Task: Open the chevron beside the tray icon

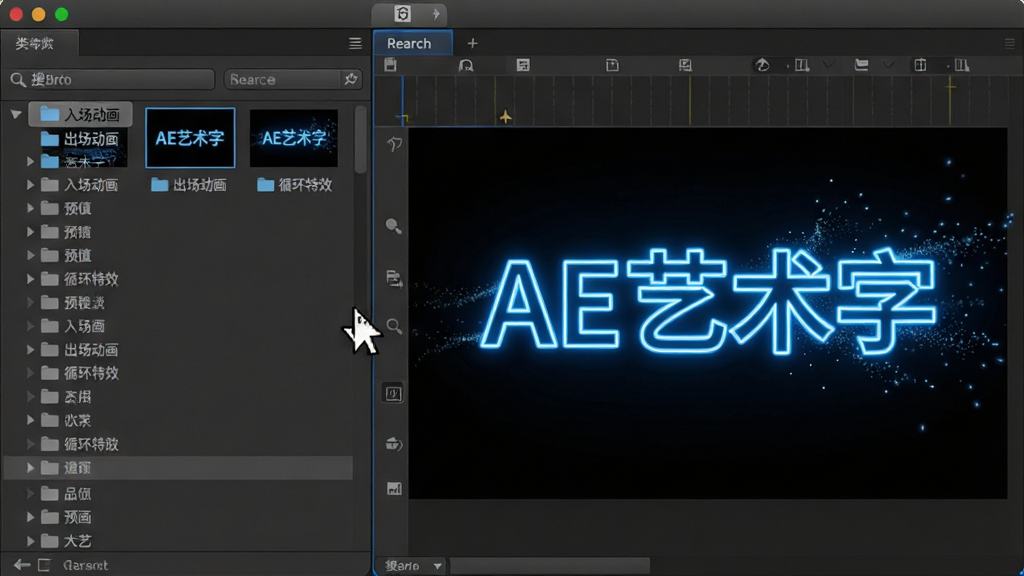Action: [888, 65]
